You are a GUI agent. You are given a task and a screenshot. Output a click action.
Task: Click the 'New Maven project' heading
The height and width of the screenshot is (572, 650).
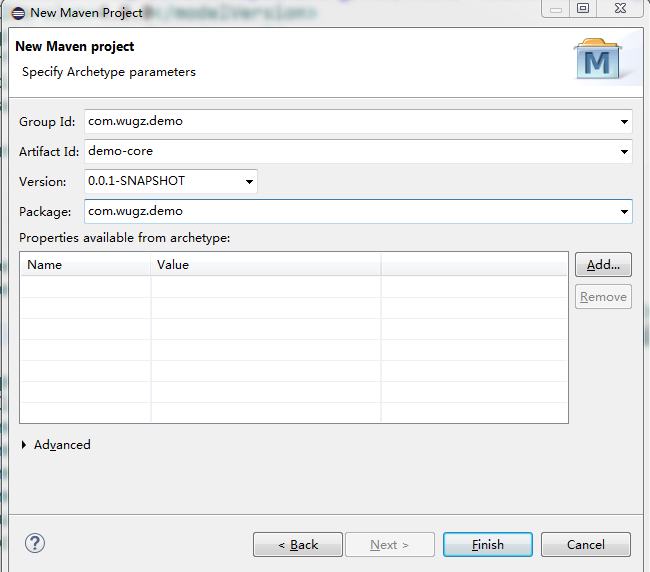75,46
